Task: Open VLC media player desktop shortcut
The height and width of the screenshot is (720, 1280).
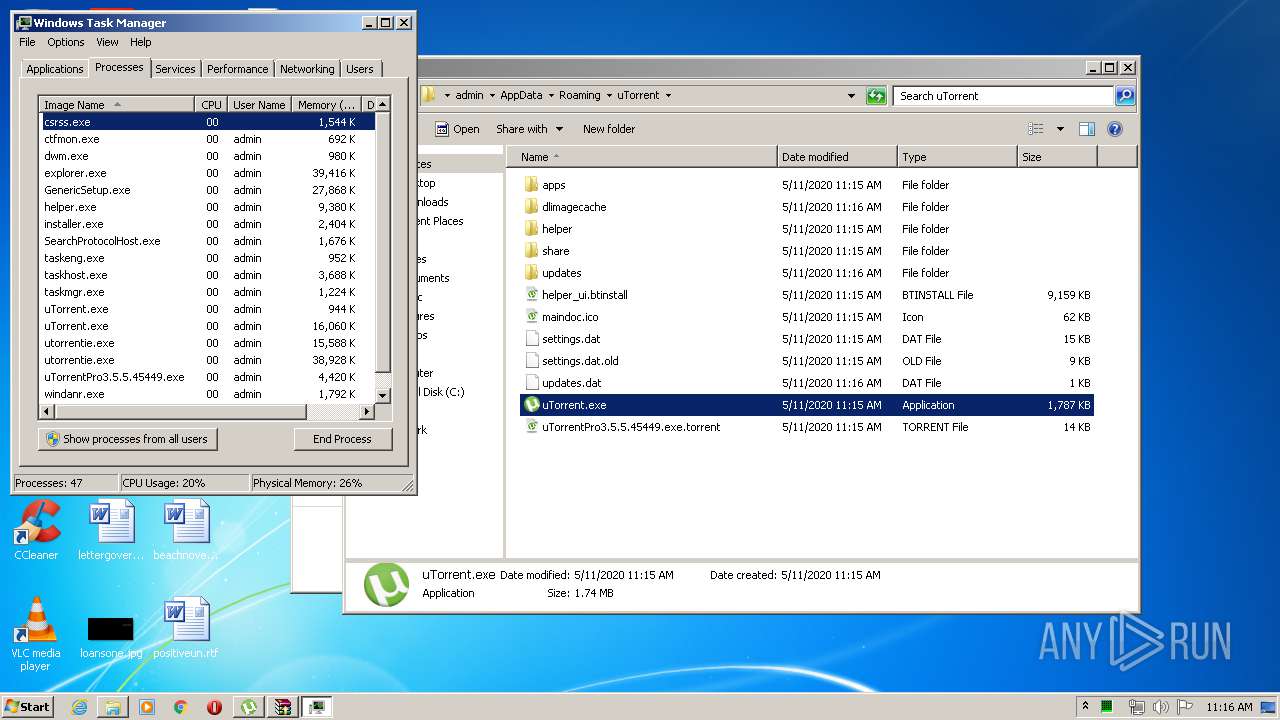Action: [x=36, y=634]
